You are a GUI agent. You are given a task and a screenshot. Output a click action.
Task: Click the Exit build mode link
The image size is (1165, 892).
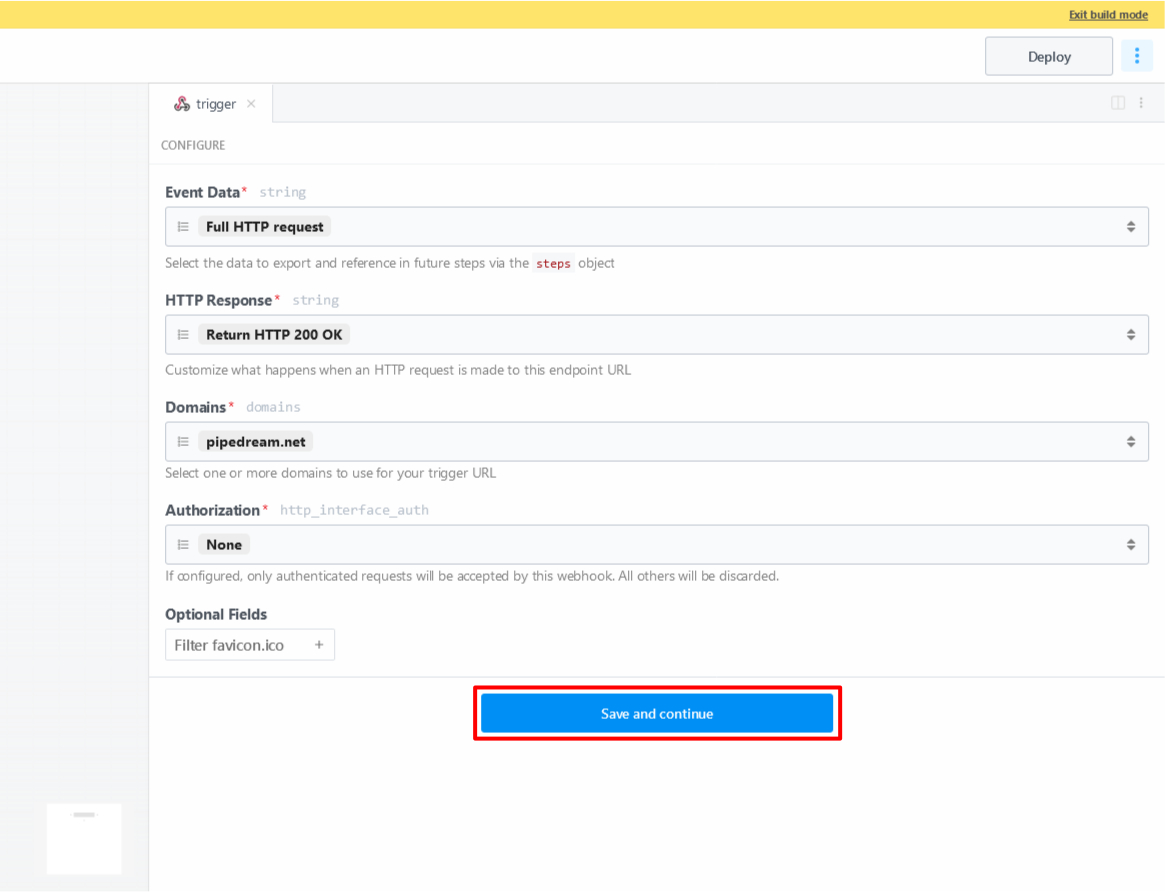tap(1108, 14)
